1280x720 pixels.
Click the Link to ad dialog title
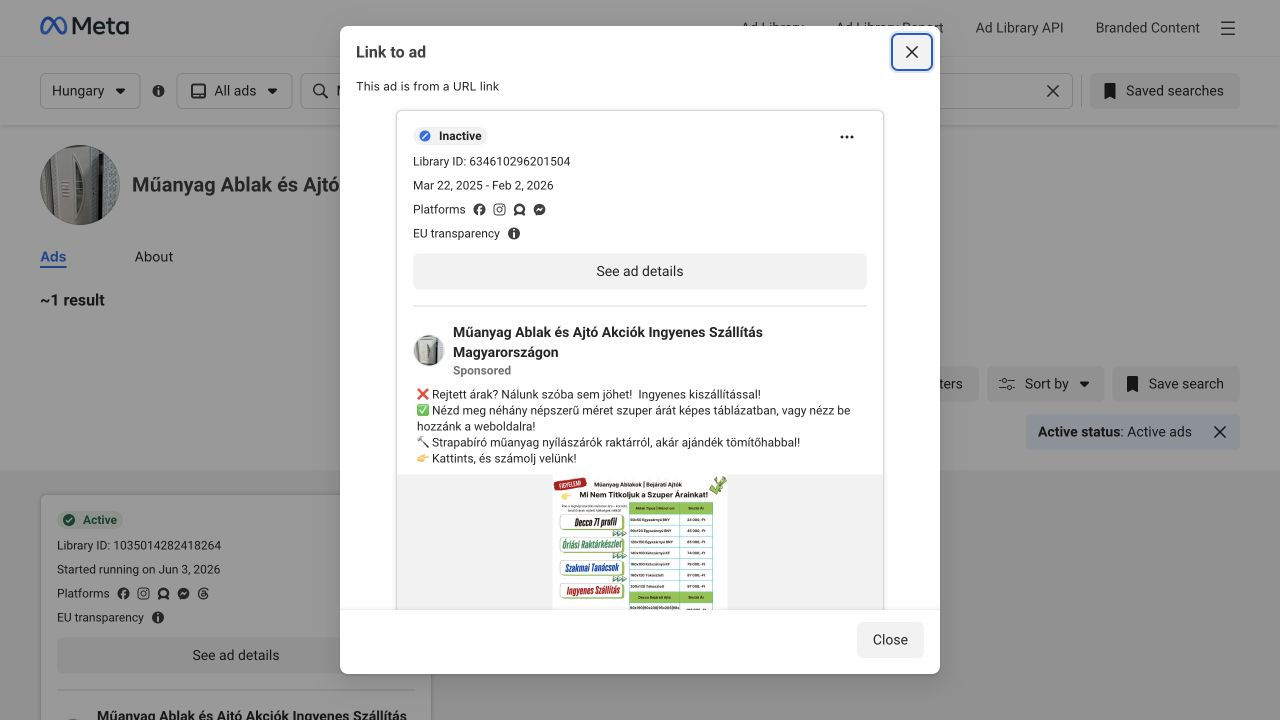(391, 52)
